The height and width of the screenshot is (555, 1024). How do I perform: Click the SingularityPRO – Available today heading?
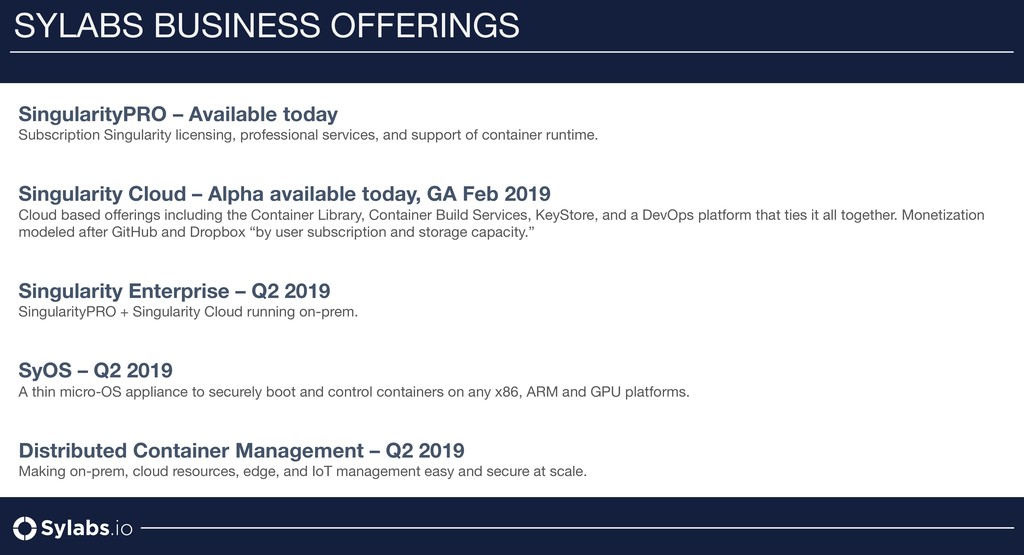(x=178, y=114)
